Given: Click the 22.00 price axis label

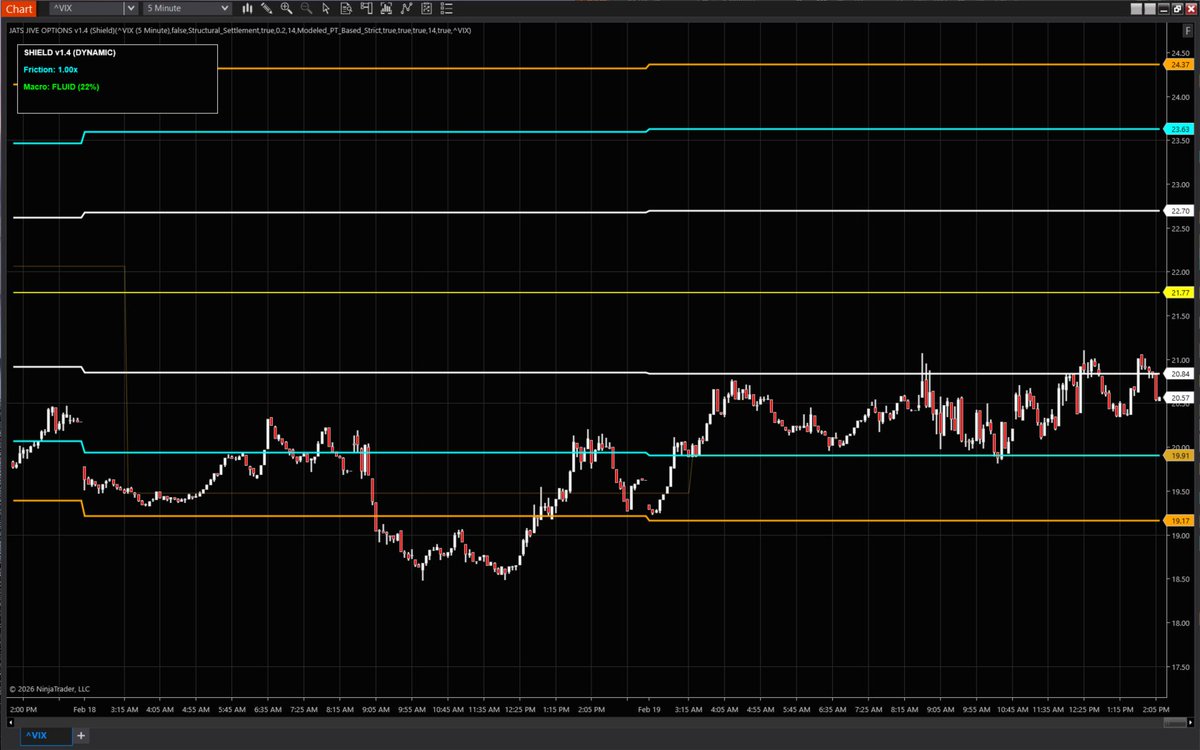Looking at the screenshot, I should [1179, 272].
